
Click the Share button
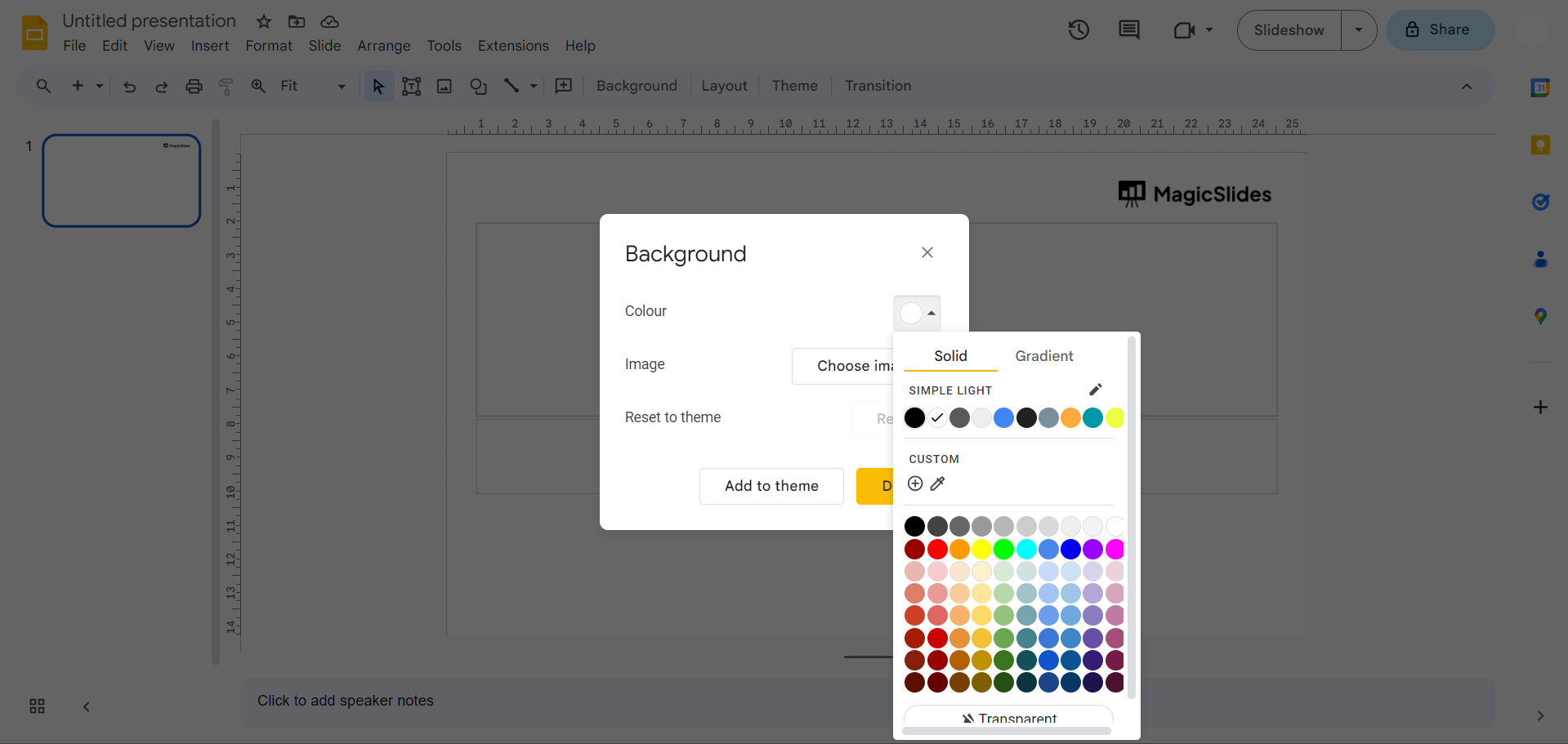pyautogui.click(x=1440, y=30)
